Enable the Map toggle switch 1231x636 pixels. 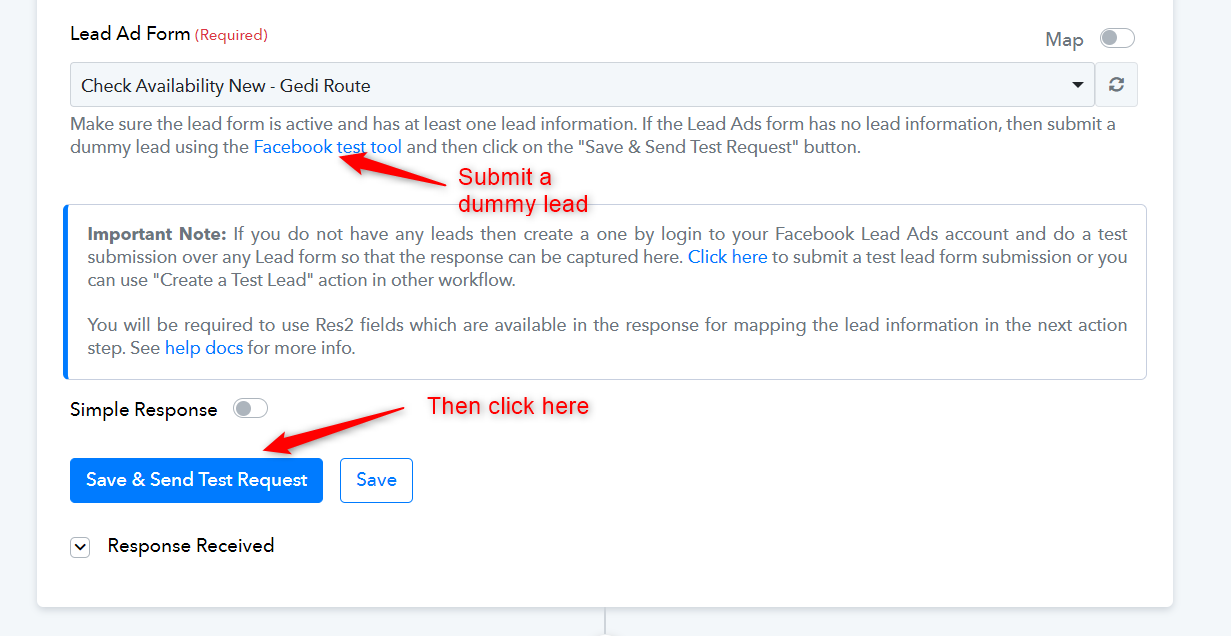[1117, 39]
